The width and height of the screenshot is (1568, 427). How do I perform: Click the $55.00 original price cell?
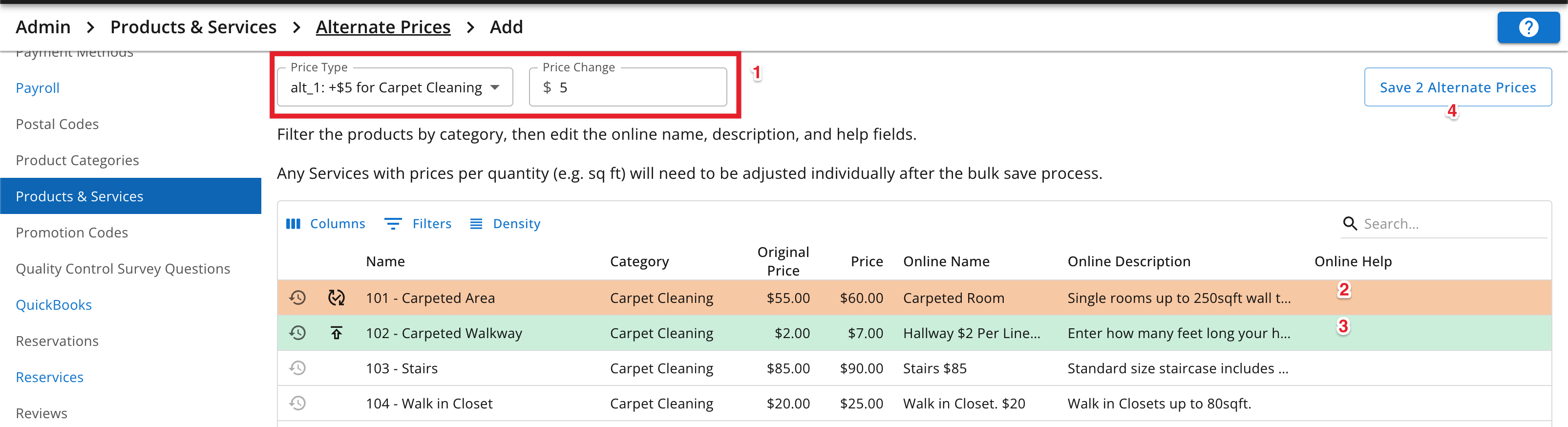point(787,298)
